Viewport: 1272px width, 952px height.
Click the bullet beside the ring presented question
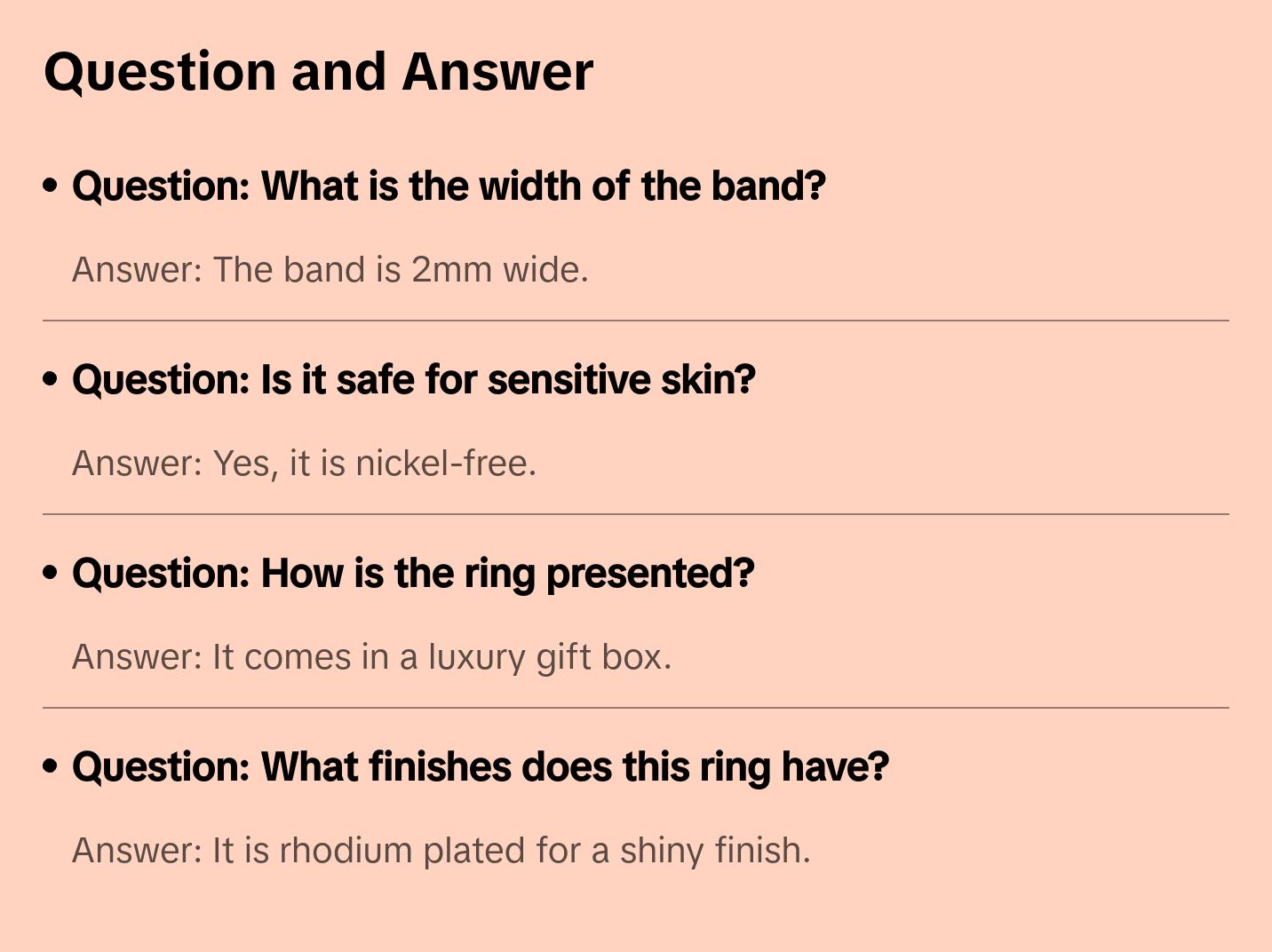(x=51, y=573)
